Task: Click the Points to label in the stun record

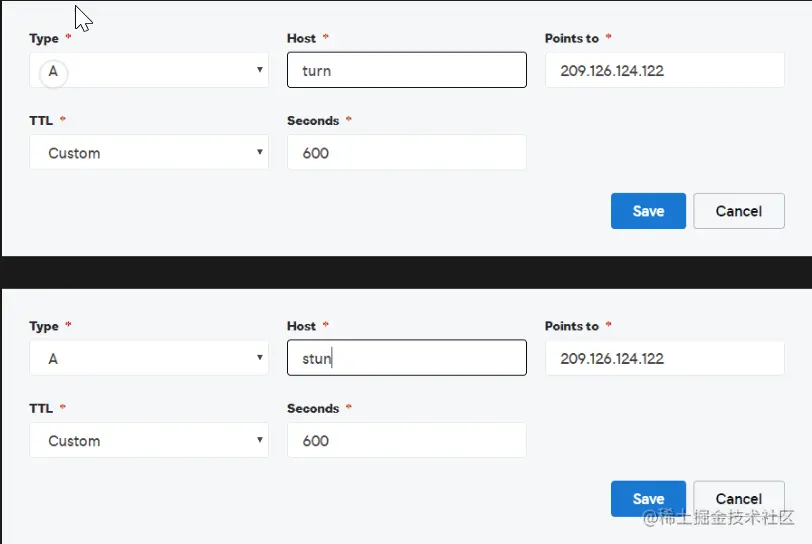Action: [571, 326]
